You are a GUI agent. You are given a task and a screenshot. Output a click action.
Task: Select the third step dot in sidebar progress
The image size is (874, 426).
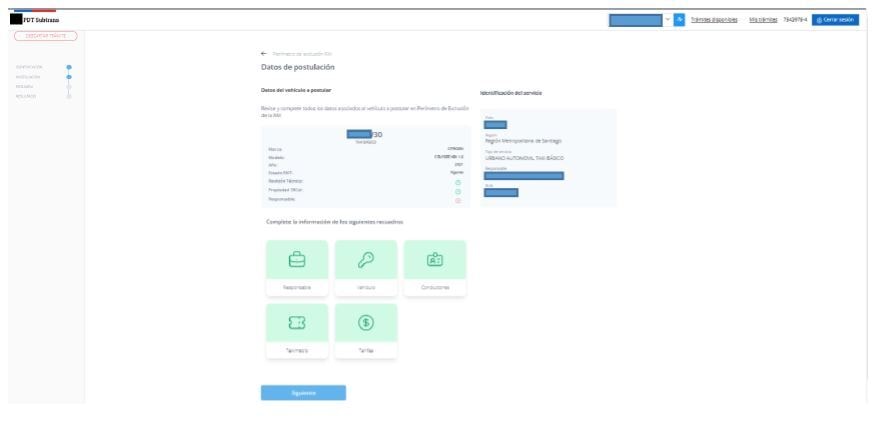pyautogui.click(x=69, y=86)
